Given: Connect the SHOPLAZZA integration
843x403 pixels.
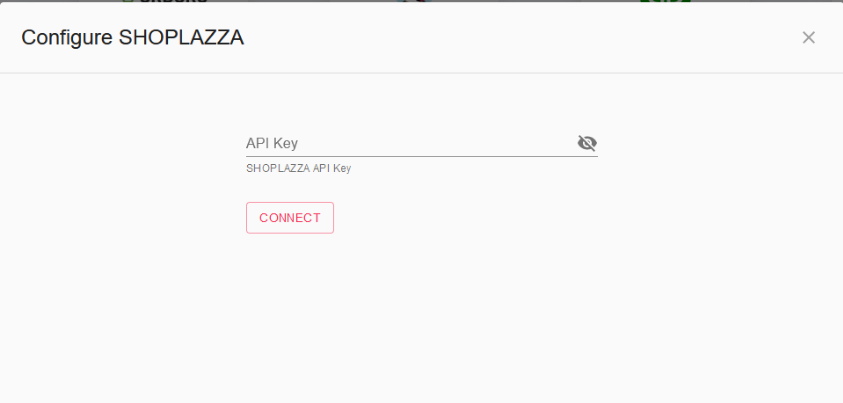Looking at the screenshot, I should coord(290,218).
